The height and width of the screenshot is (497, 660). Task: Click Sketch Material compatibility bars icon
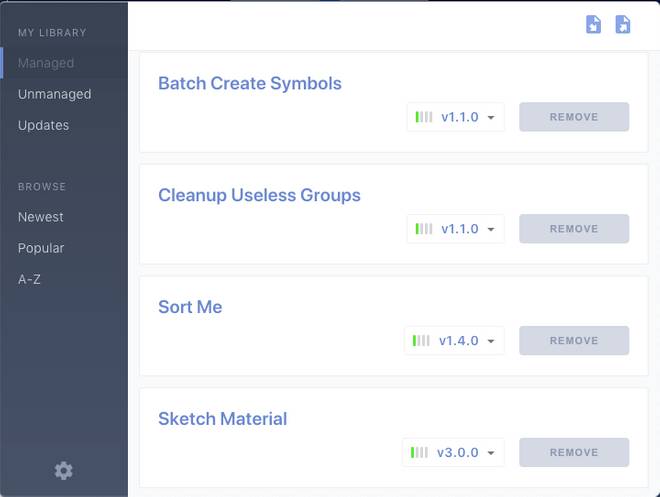(x=420, y=453)
